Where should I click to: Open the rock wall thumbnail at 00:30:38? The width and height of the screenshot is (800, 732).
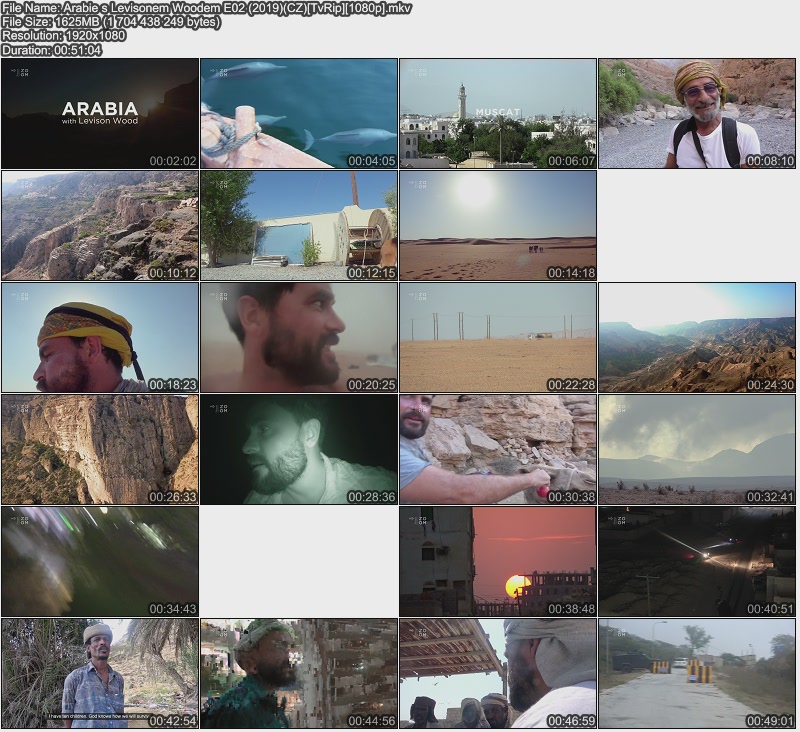pyautogui.click(x=498, y=449)
